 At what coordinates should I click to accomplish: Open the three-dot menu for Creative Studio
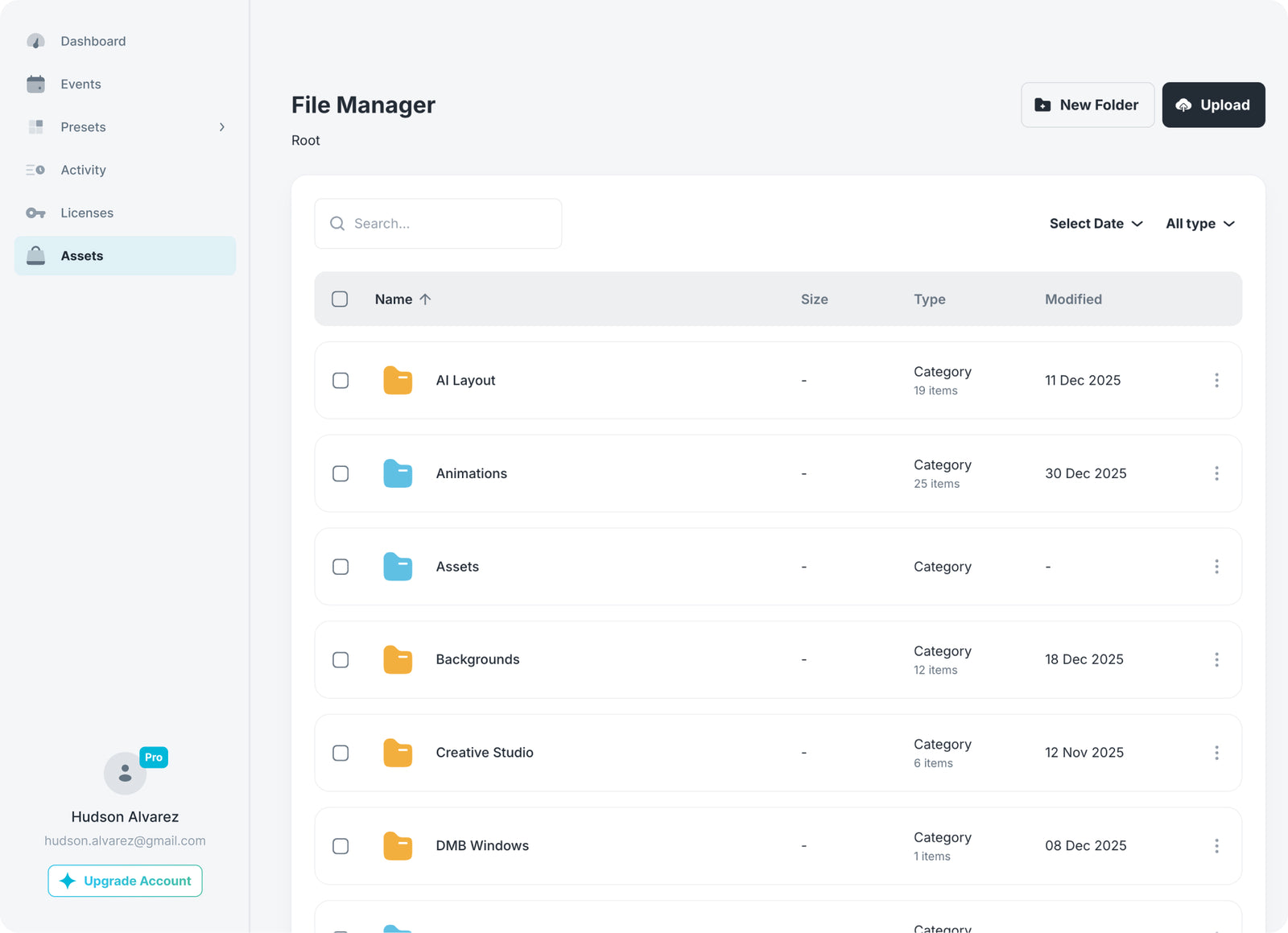(1216, 753)
